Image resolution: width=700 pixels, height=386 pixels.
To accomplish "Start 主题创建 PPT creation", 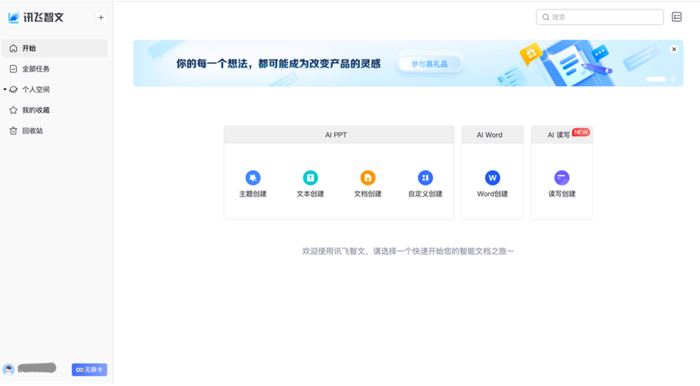I will 253,183.
